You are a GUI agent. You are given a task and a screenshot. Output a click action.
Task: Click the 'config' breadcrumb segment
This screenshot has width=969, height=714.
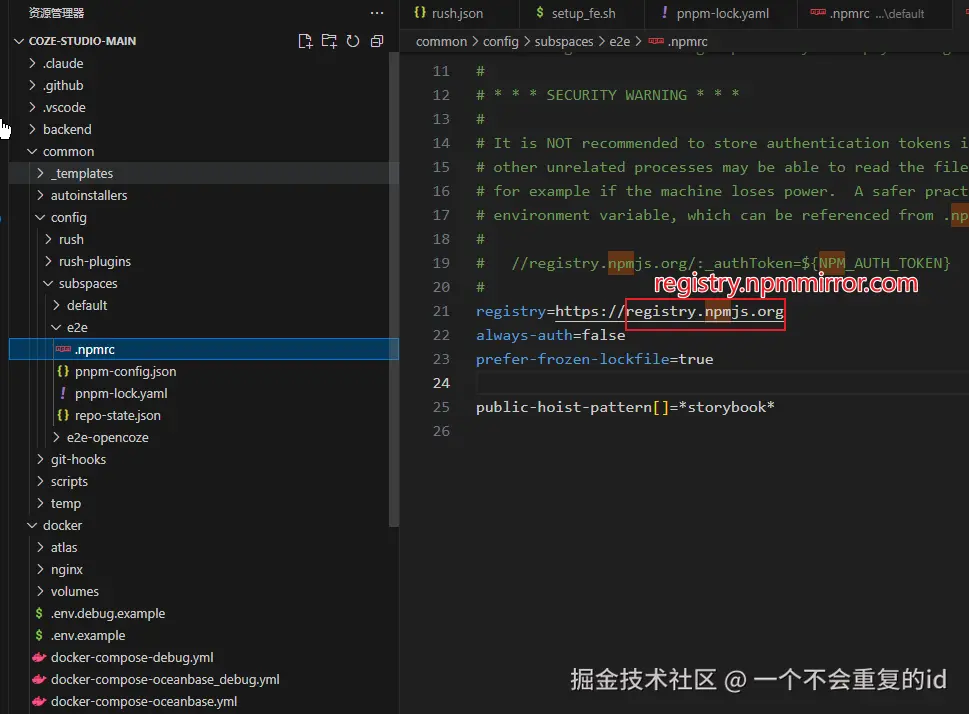(501, 41)
